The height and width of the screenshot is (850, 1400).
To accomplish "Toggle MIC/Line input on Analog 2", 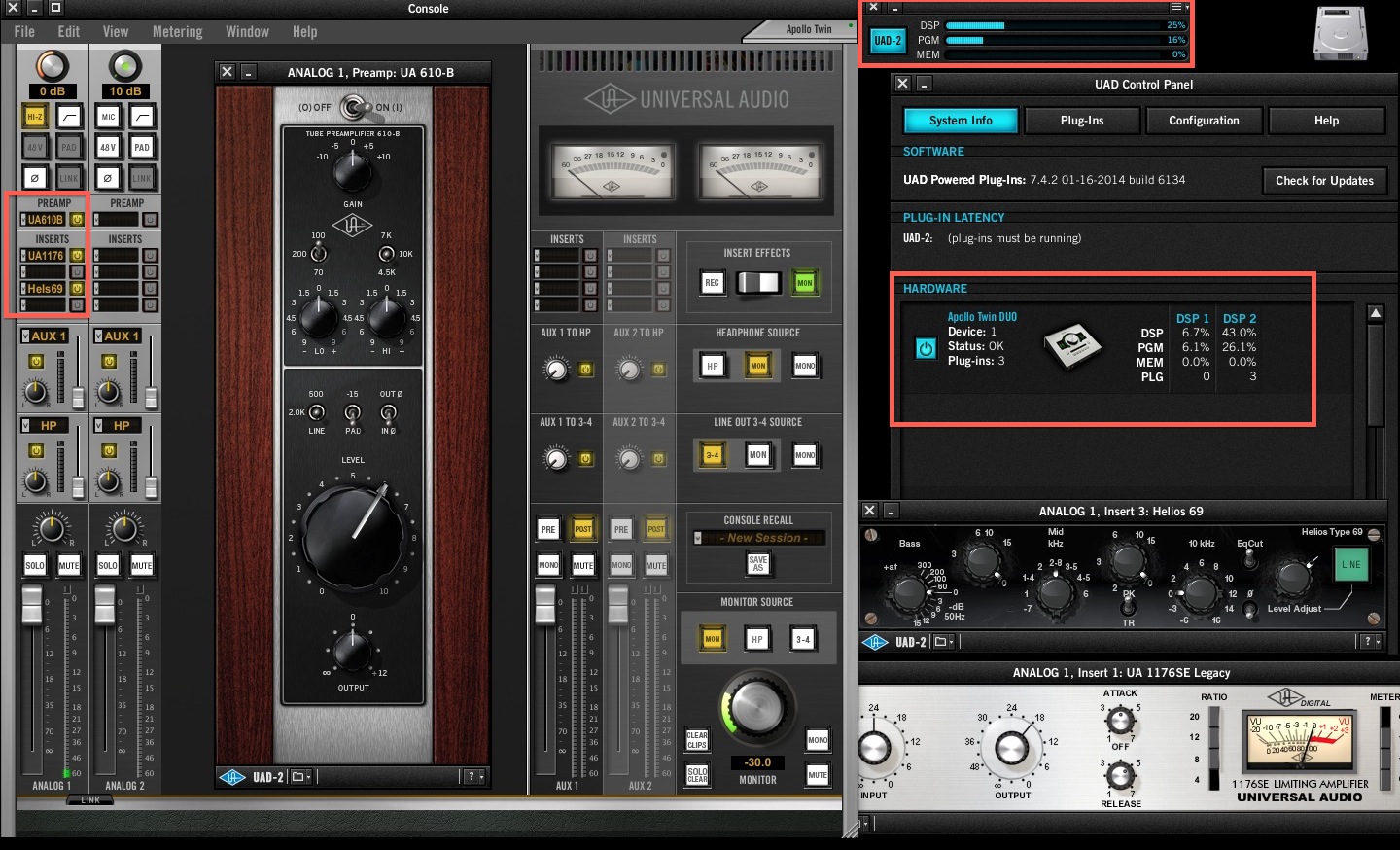I will pos(108,117).
